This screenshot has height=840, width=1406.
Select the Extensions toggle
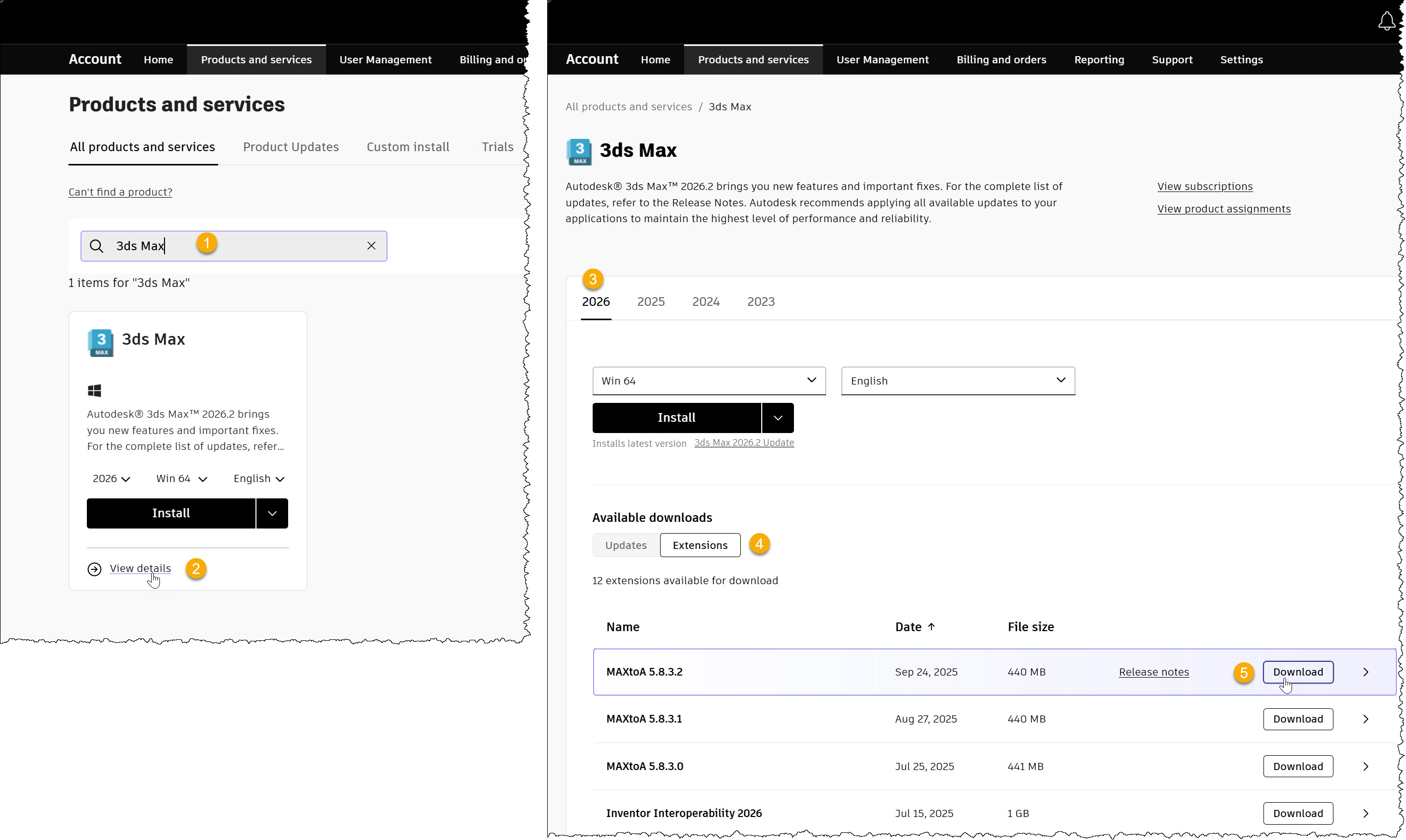(700, 545)
